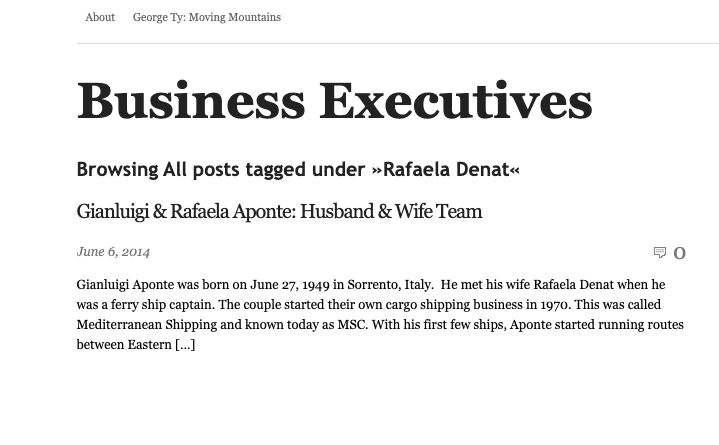
Task: Click "between Eastern" on excerpt's last line
Action: pos(124,345)
